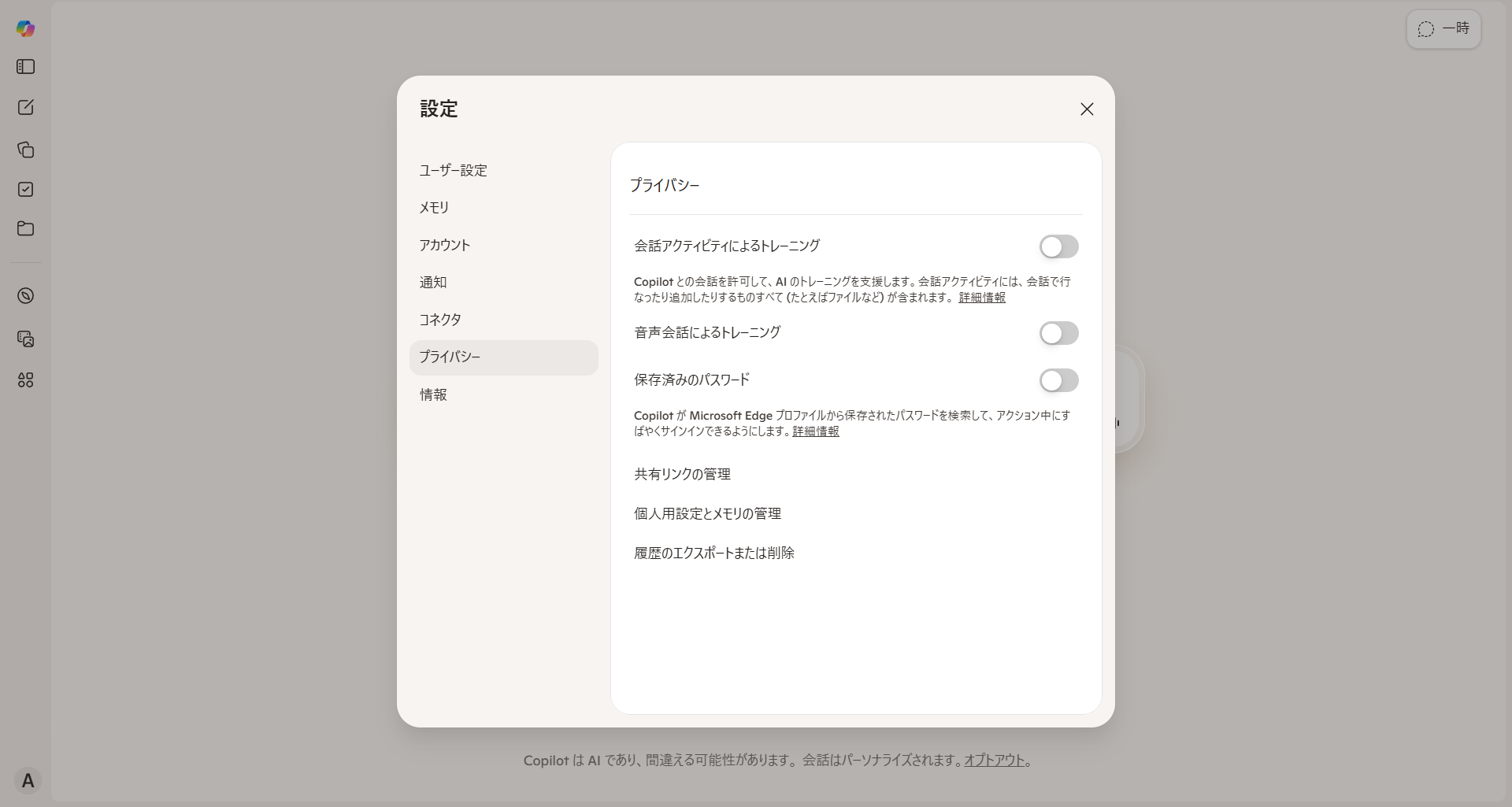Viewport: 1512px width, 807px height.
Task: Start a new chat via compose icon
Action: tap(25, 107)
